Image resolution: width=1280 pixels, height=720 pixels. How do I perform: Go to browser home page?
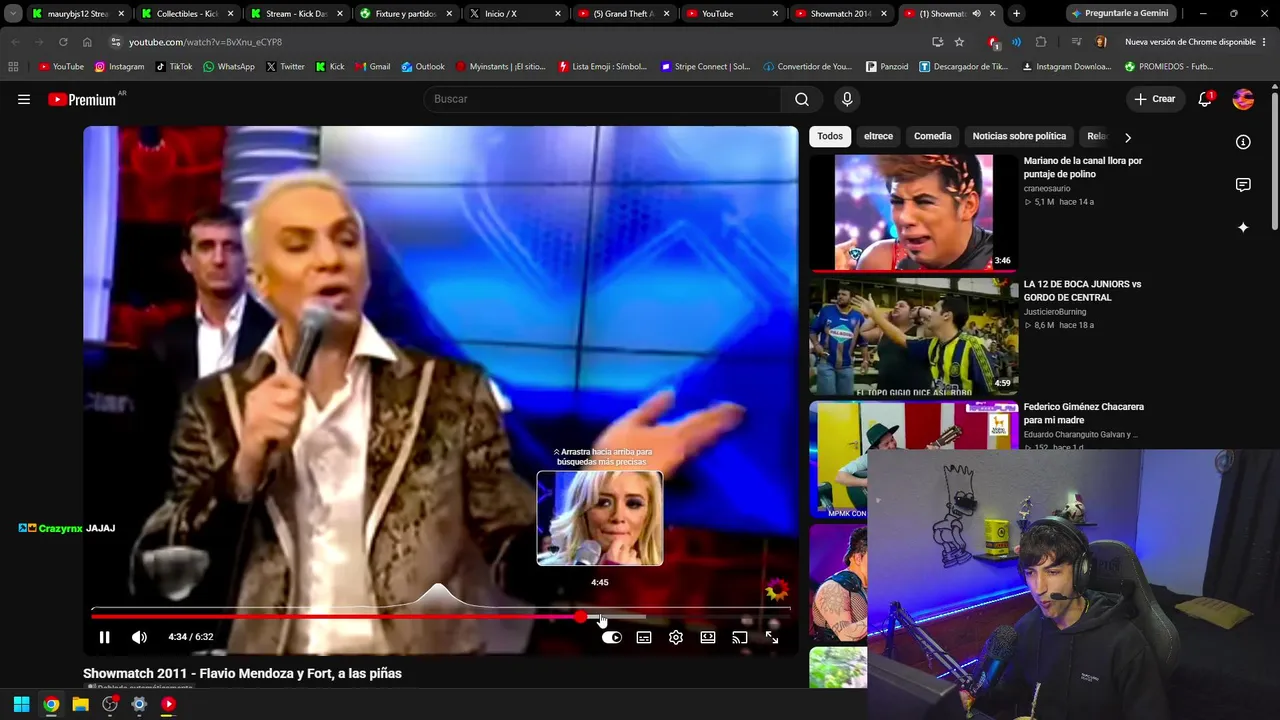tap(87, 42)
